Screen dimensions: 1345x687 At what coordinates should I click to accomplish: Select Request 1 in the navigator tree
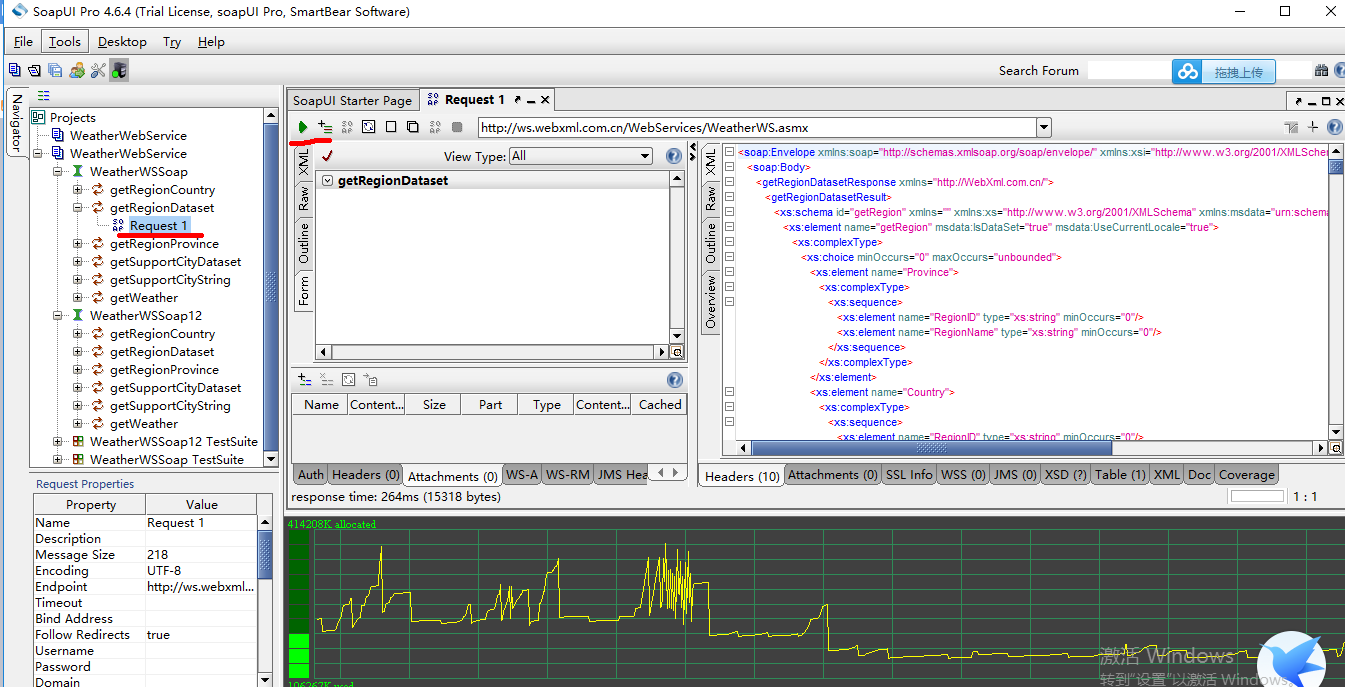pos(158,226)
